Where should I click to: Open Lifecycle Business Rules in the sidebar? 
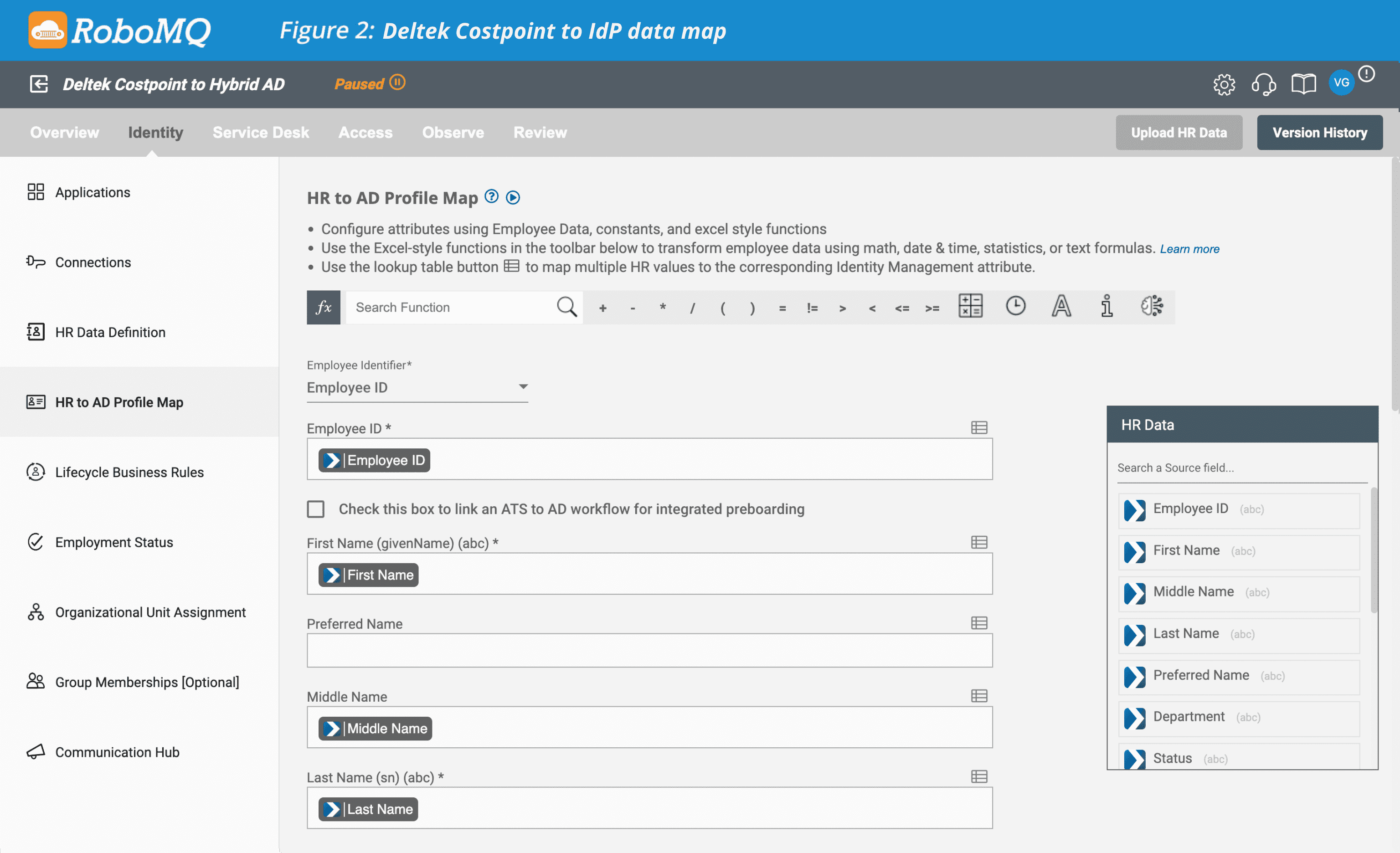click(129, 472)
